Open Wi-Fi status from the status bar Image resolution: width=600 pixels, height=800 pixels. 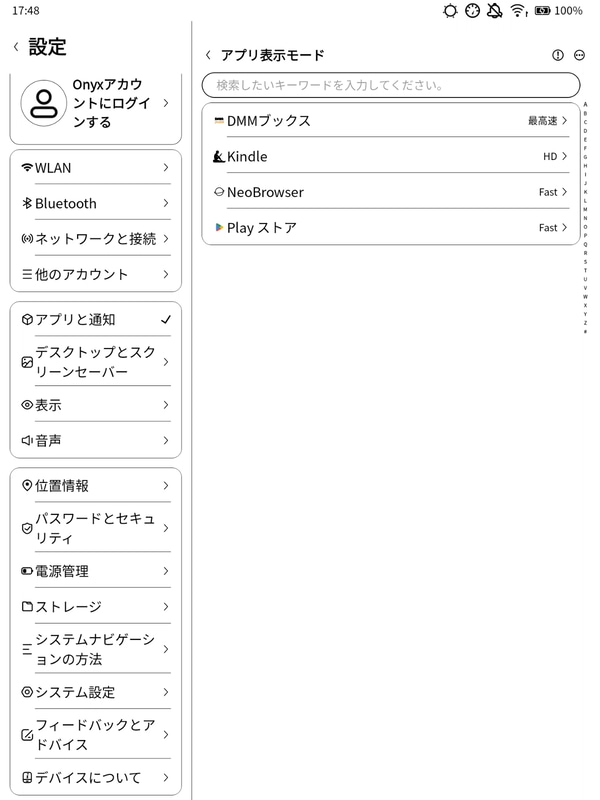[x=516, y=12]
